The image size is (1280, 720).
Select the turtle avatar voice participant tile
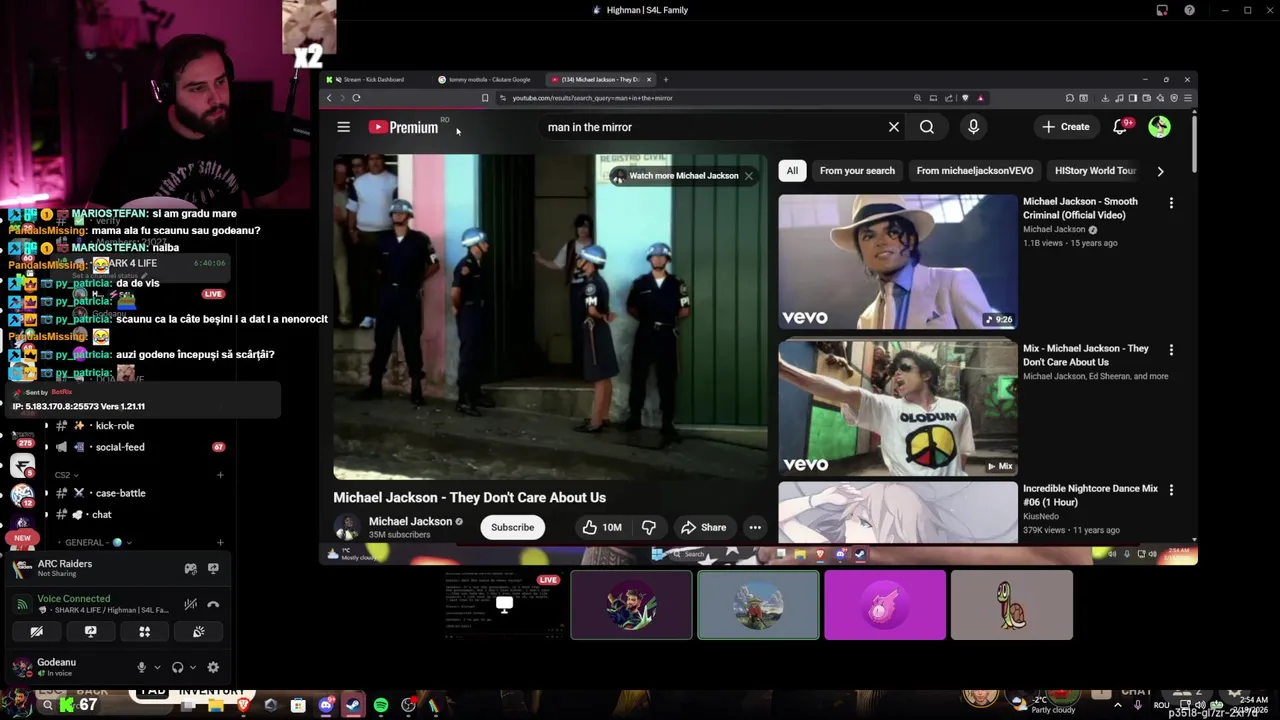click(1011, 605)
